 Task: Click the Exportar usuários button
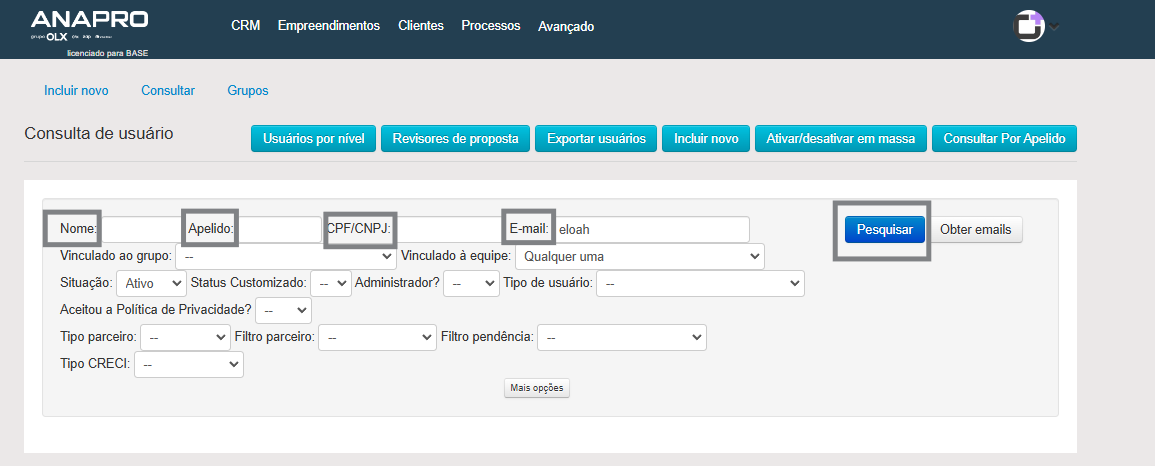point(596,139)
